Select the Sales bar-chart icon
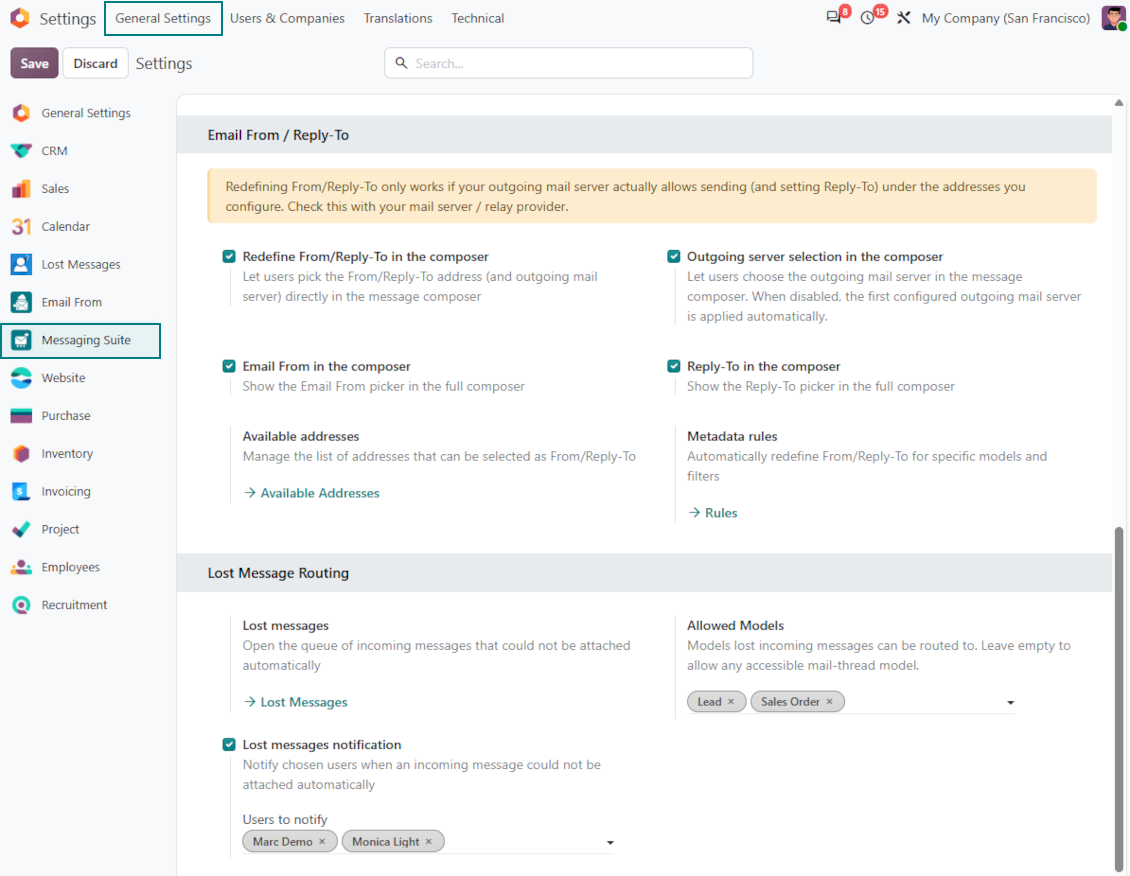The image size is (1130, 876). click(x=22, y=189)
